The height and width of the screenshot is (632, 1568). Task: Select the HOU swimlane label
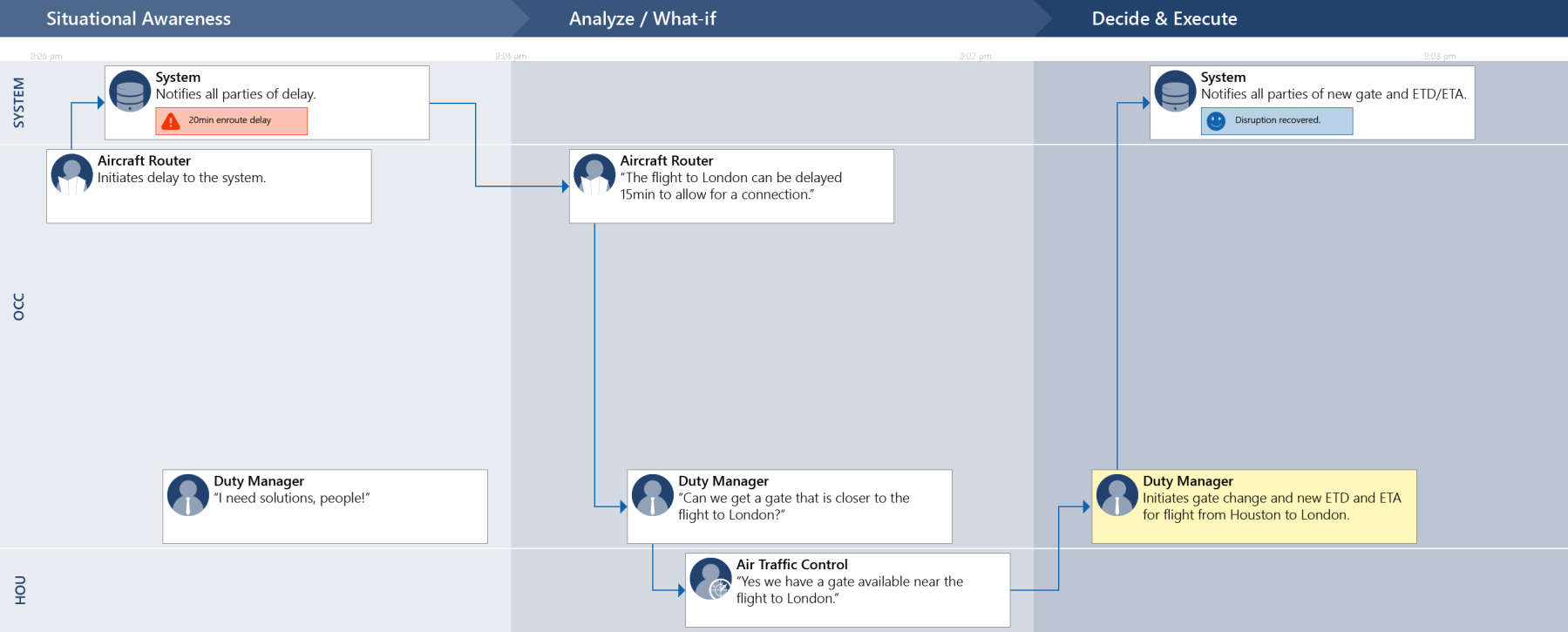point(19,590)
